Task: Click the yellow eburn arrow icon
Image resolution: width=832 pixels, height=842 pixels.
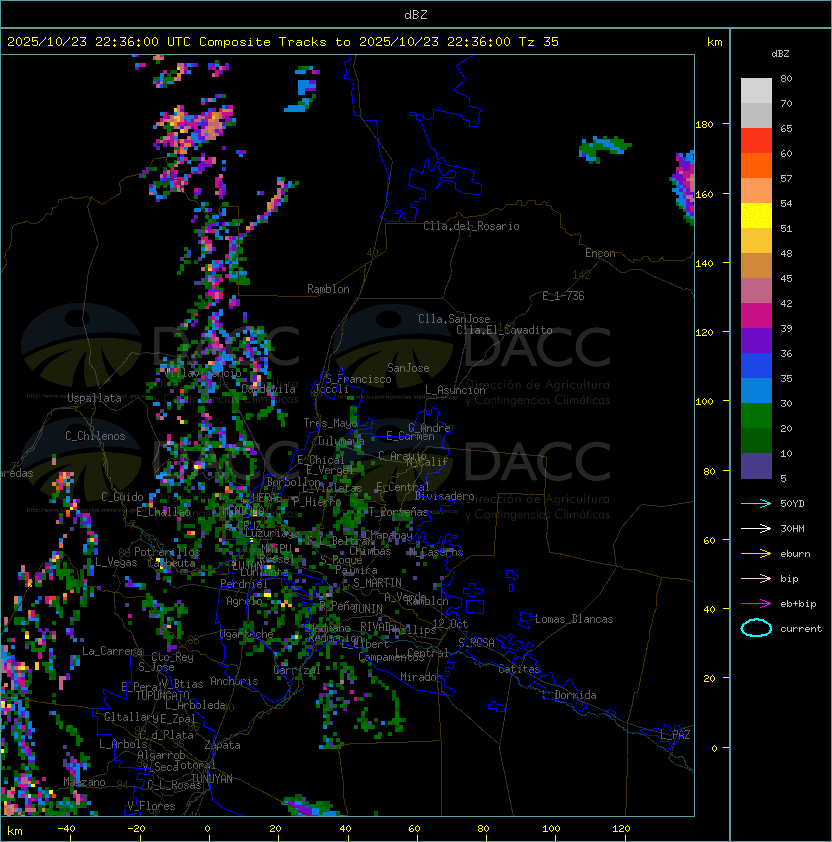Action: [x=756, y=554]
